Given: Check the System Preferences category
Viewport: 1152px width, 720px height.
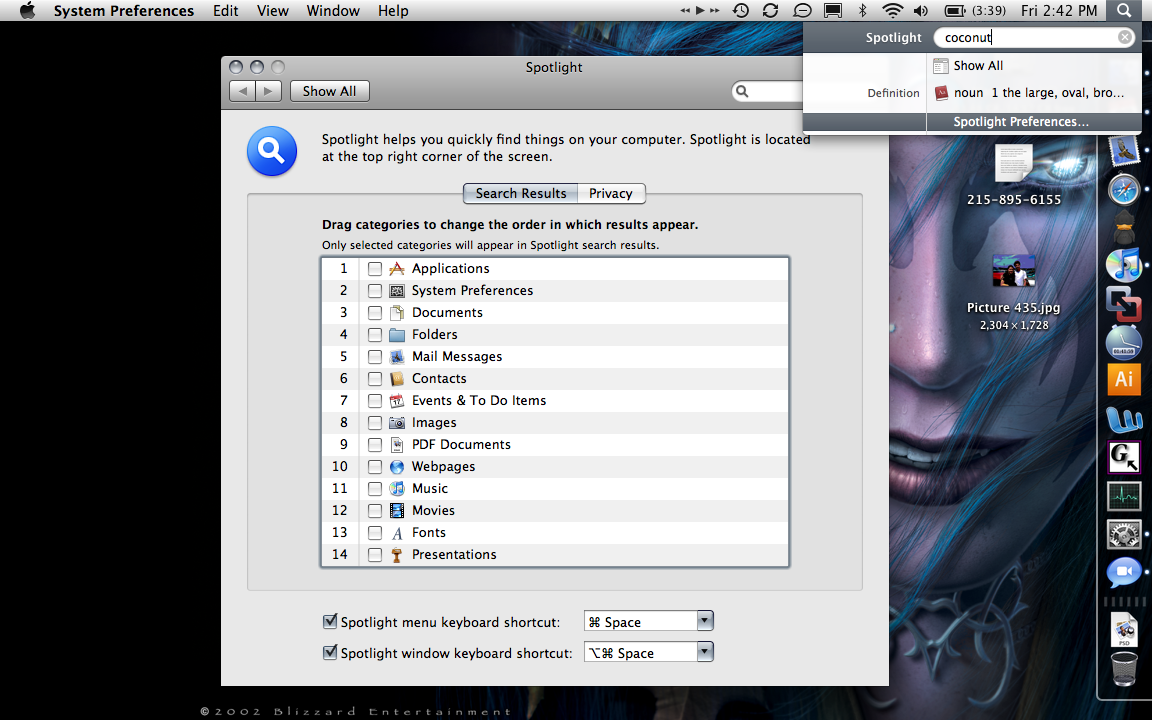Looking at the screenshot, I should coord(375,291).
